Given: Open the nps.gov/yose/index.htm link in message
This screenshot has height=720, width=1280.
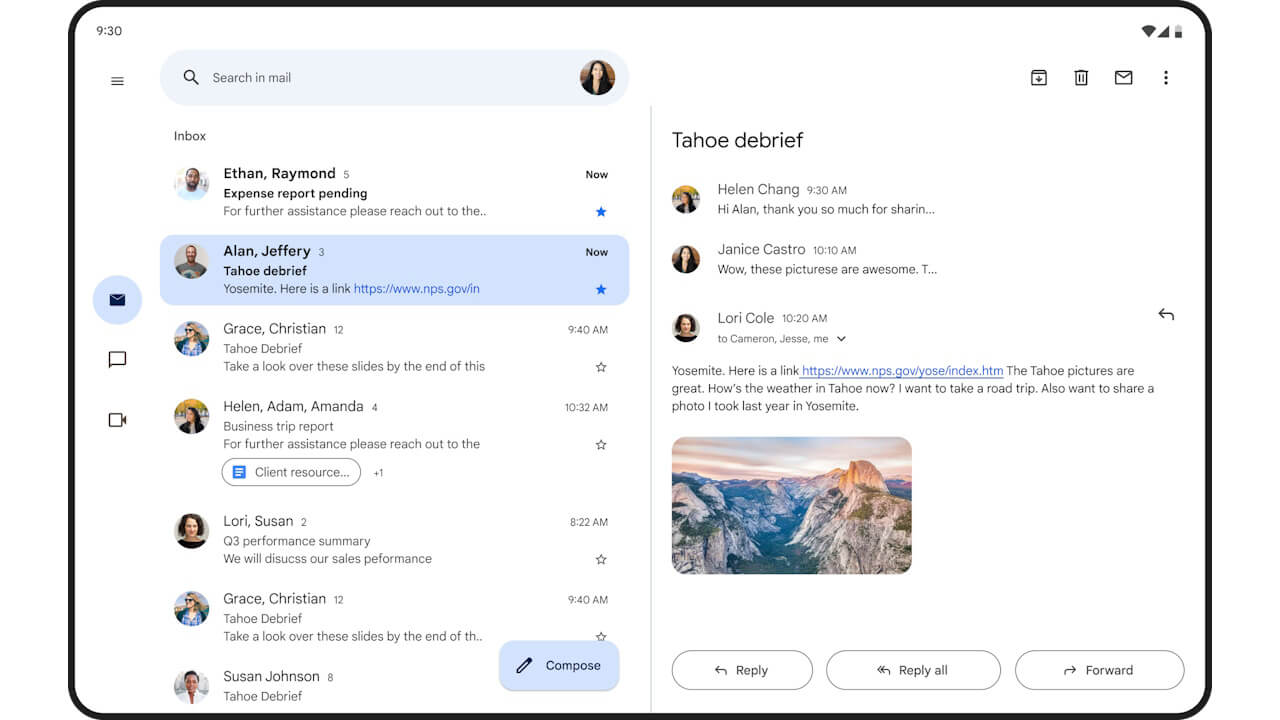Looking at the screenshot, I should click(903, 371).
